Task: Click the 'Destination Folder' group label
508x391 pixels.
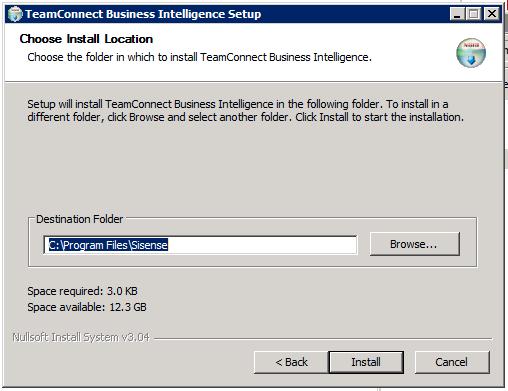Action: click(x=80, y=219)
